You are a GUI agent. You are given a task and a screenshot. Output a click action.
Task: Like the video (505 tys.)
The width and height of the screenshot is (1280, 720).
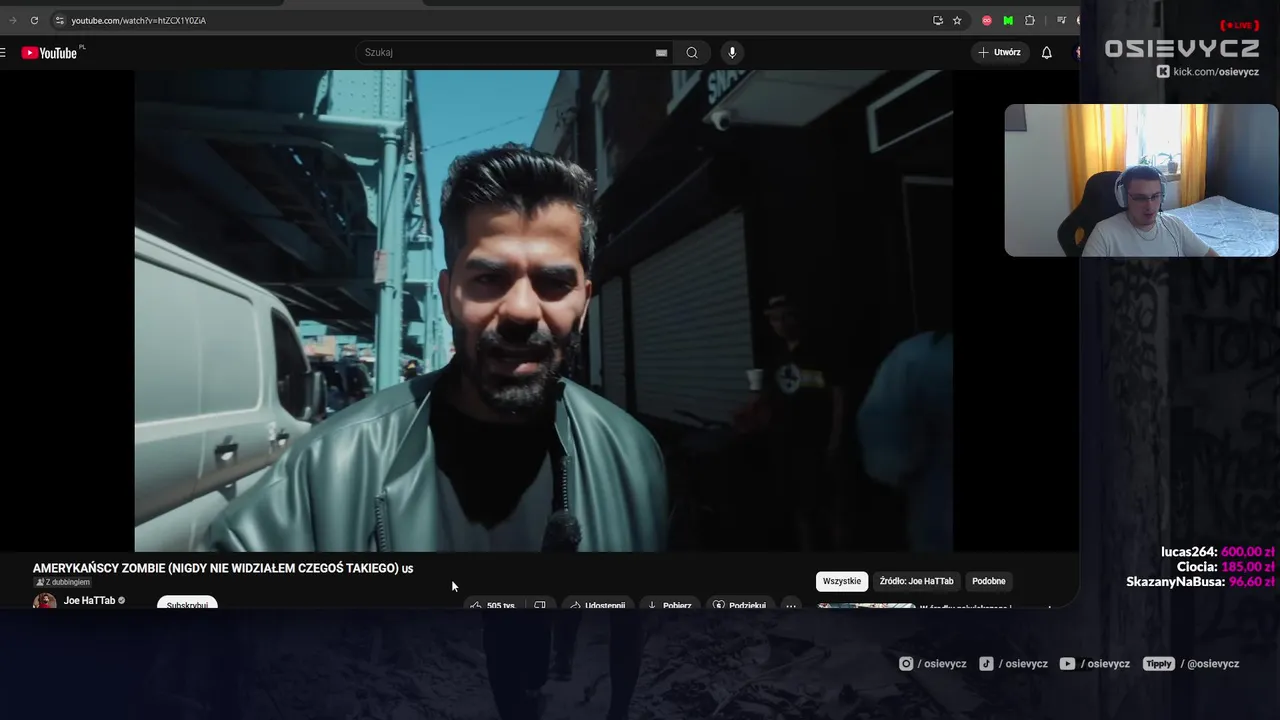click(493, 604)
